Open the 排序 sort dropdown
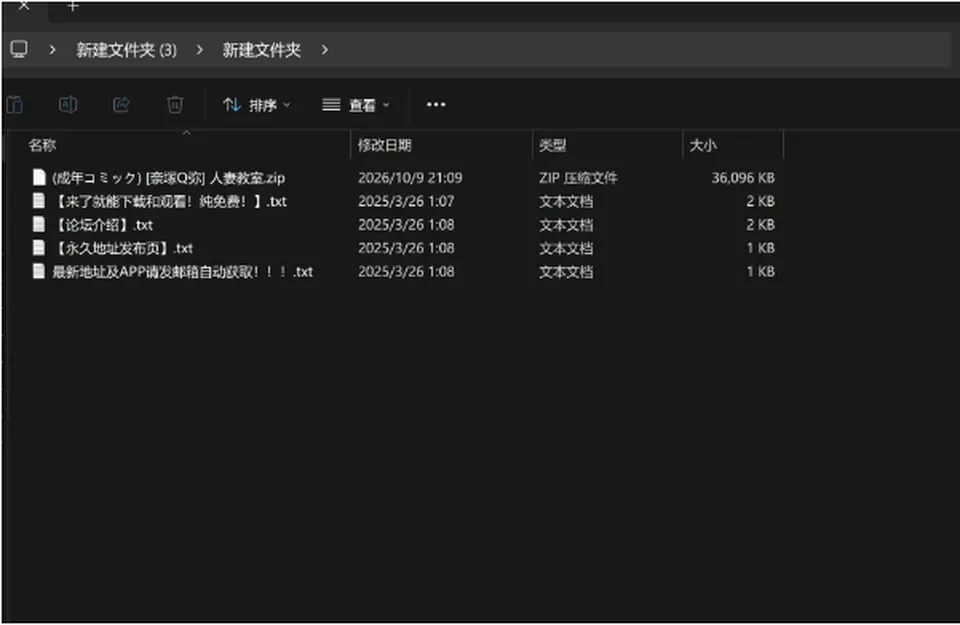960x625 pixels. click(x=257, y=105)
